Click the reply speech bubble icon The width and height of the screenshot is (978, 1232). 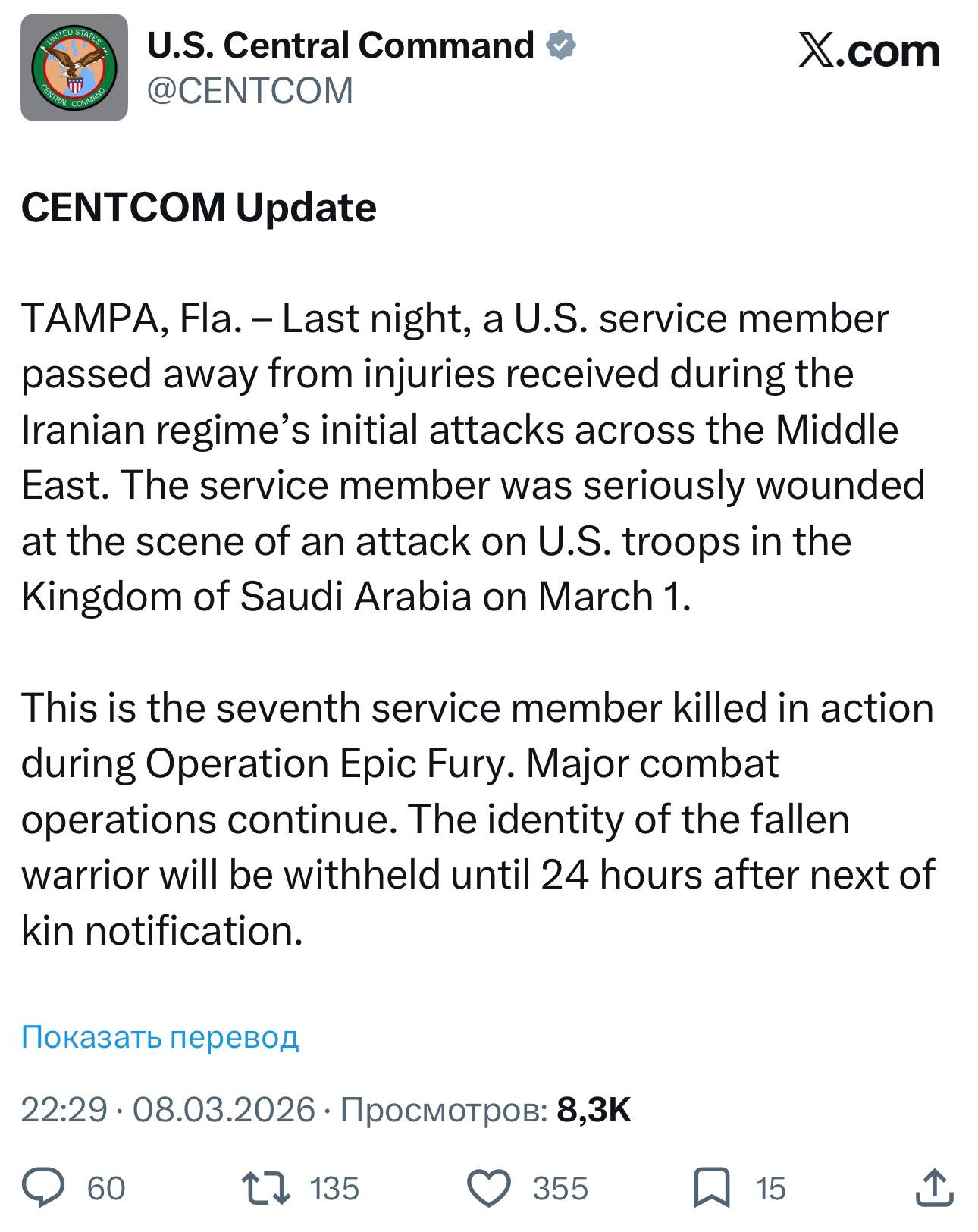[43, 1187]
